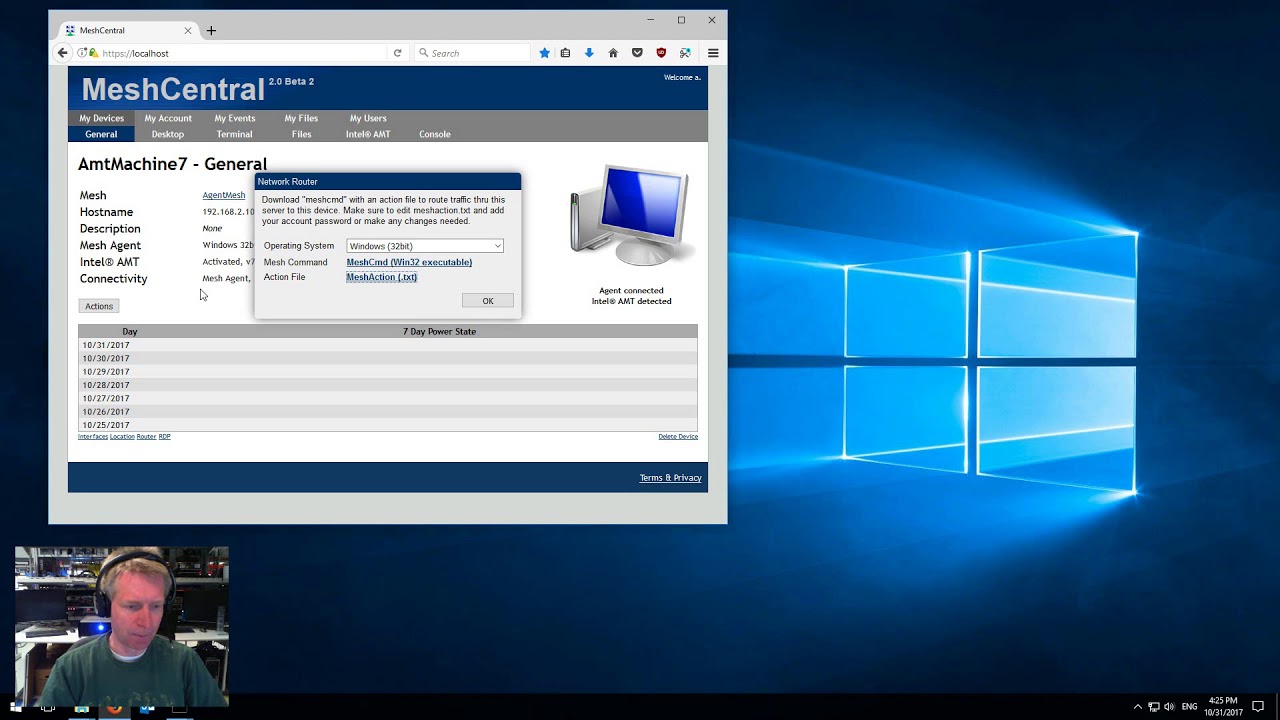The height and width of the screenshot is (720, 1280).
Task: Click the toolbar icon beside the hamburger menu
Action: (x=685, y=53)
